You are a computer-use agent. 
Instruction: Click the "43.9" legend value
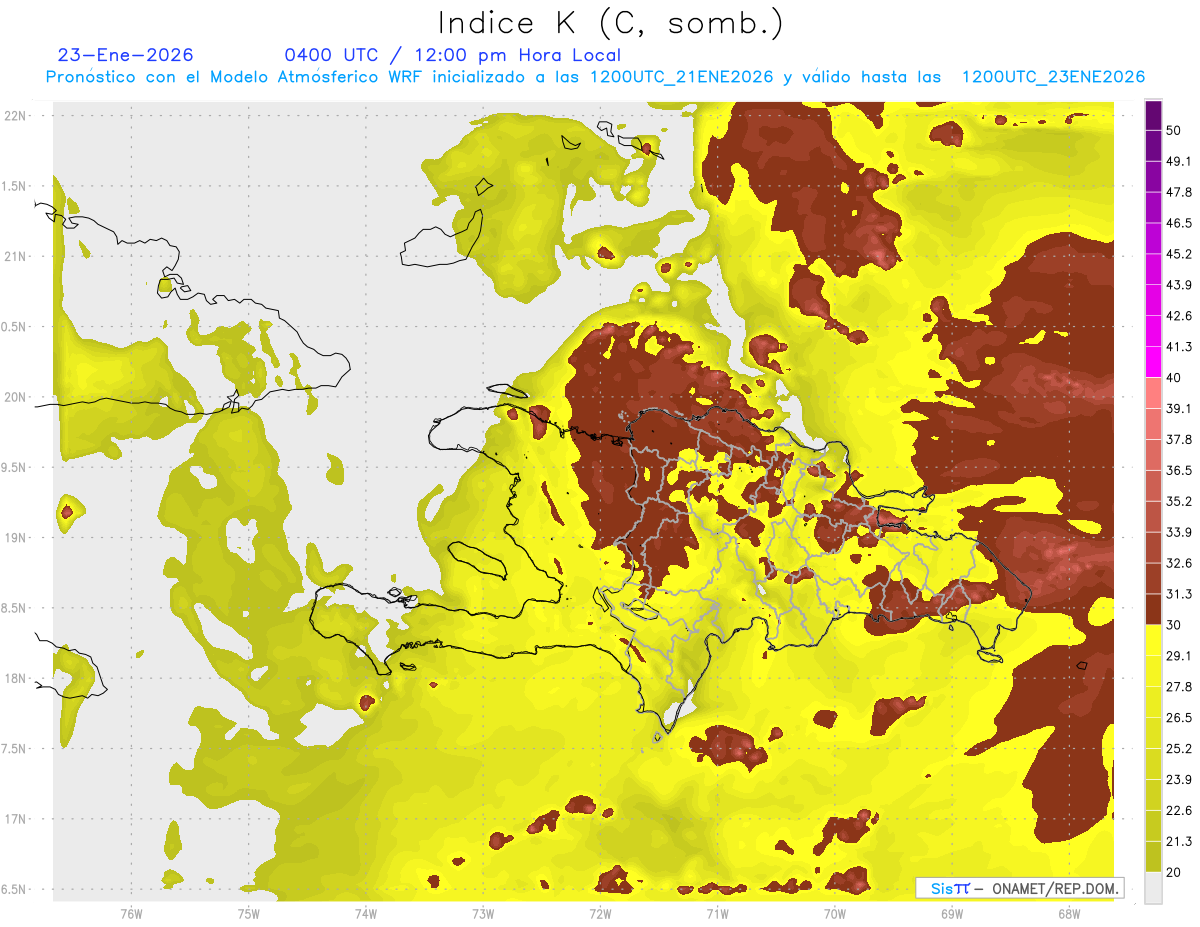(x=1179, y=285)
